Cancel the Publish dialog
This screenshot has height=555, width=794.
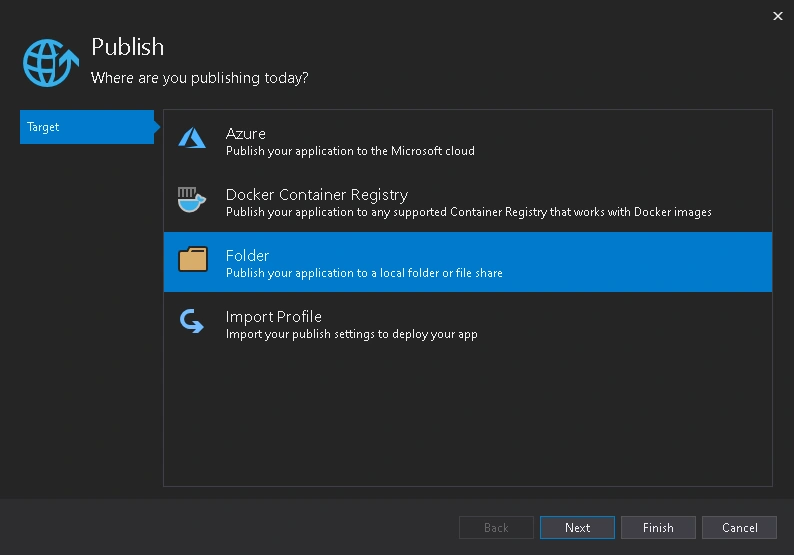(739, 528)
